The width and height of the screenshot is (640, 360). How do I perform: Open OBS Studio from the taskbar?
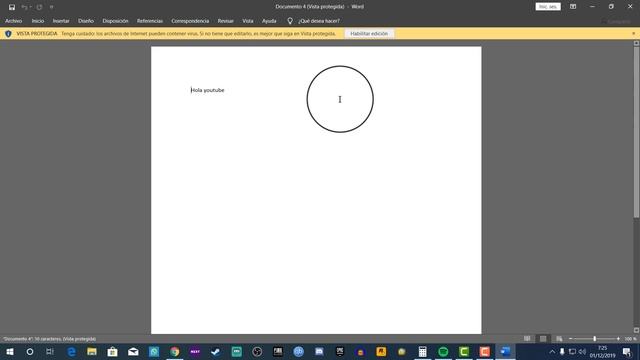click(x=257, y=351)
